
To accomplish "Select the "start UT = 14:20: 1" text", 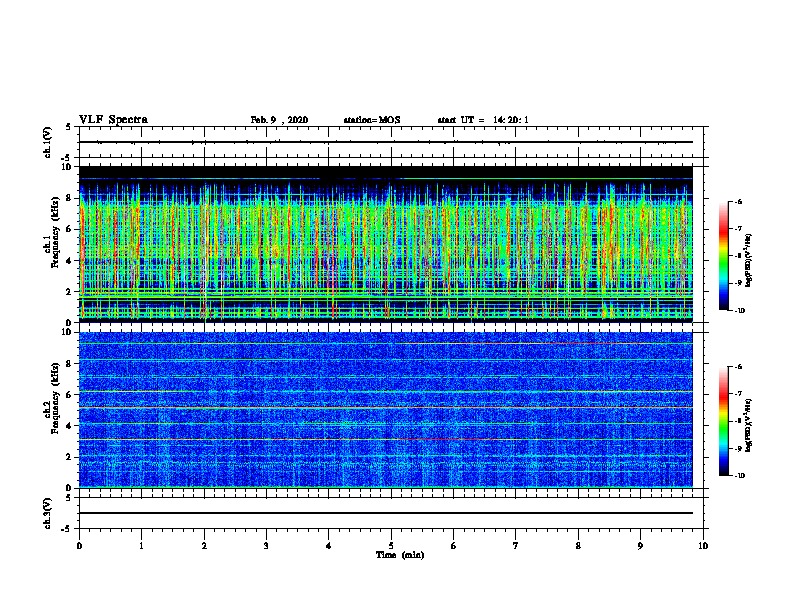I will tap(483, 120).
